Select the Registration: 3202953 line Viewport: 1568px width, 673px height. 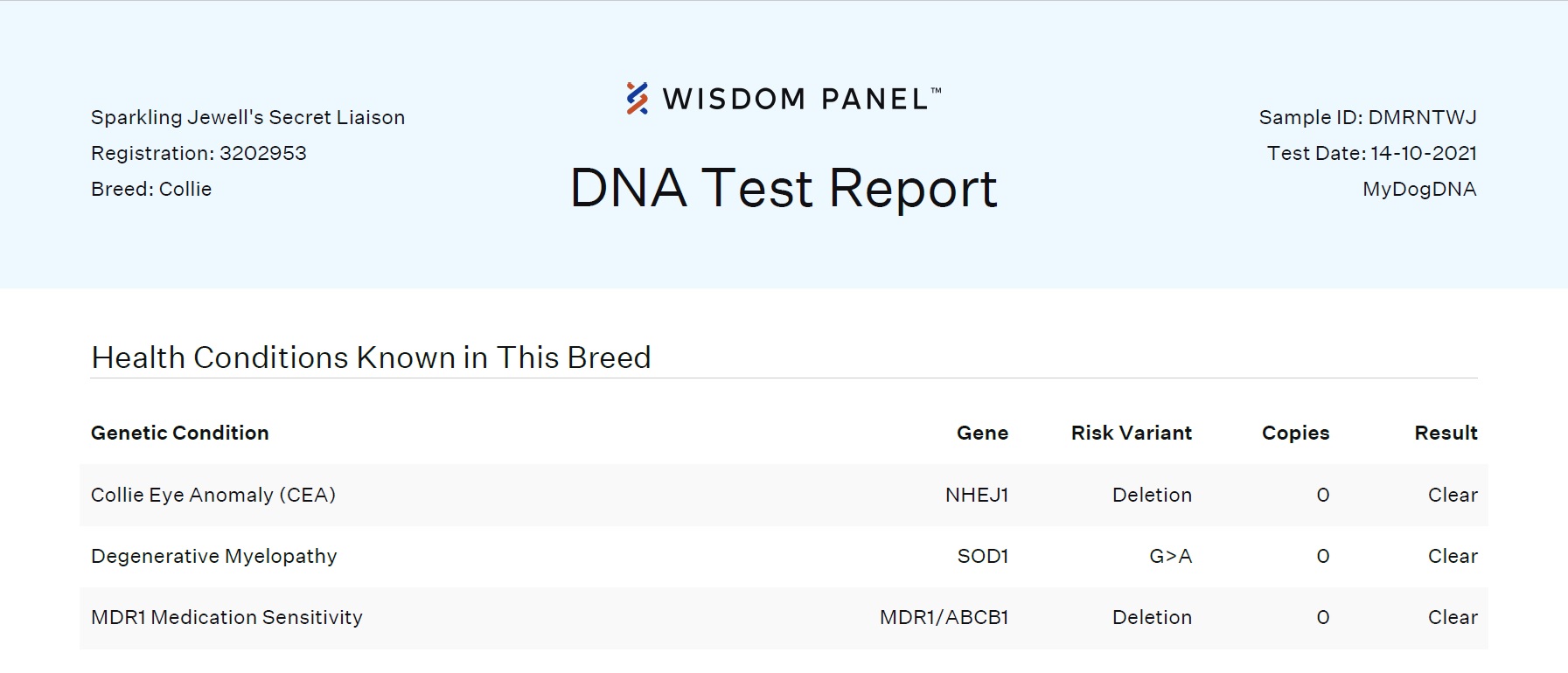pos(199,153)
